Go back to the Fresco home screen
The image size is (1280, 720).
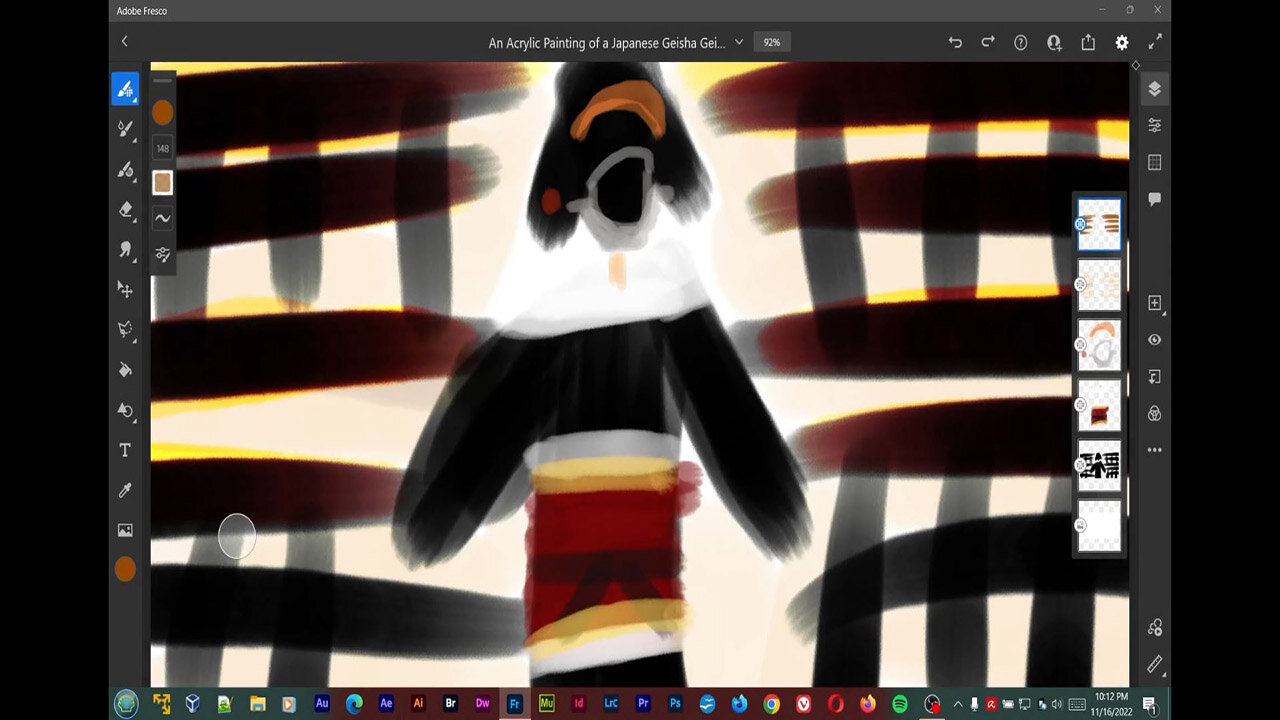[124, 41]
